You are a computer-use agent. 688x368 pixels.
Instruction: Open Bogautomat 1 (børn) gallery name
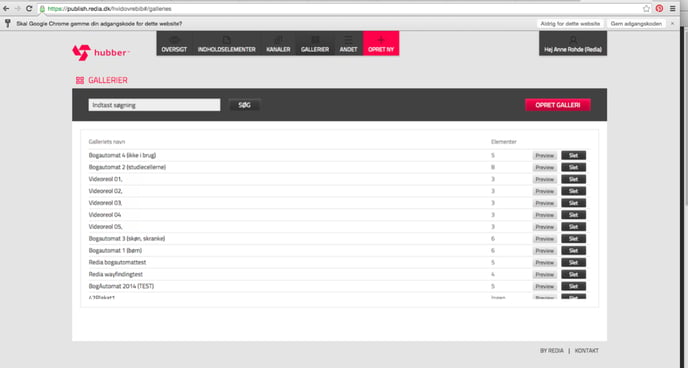pos(115,250)
